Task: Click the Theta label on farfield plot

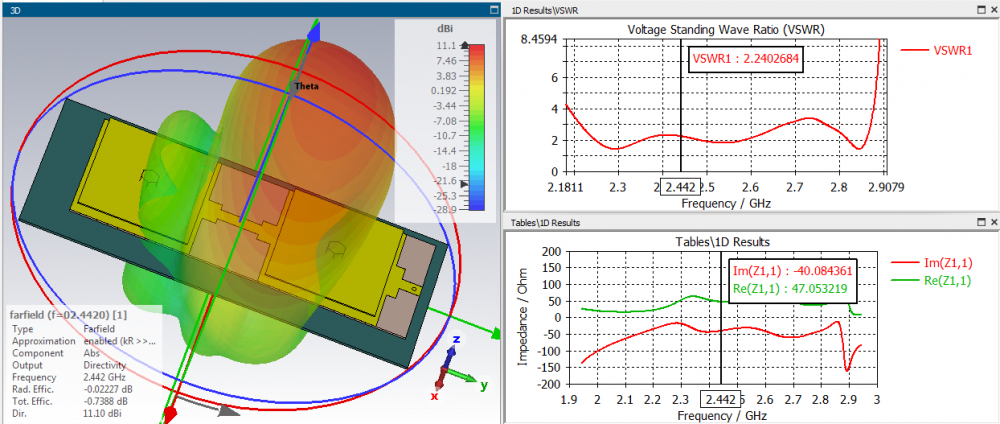Action: click(x=306, y=87)
